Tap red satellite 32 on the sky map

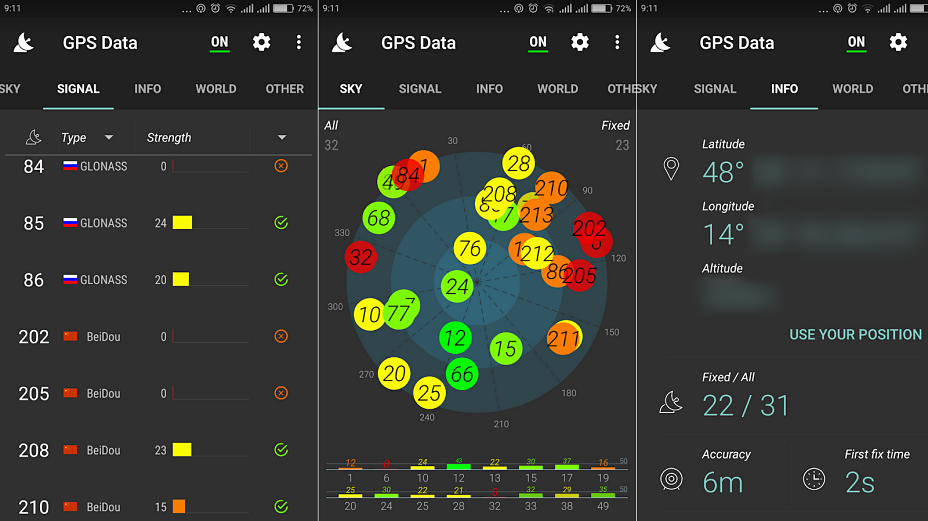click(x=361, y=257)
